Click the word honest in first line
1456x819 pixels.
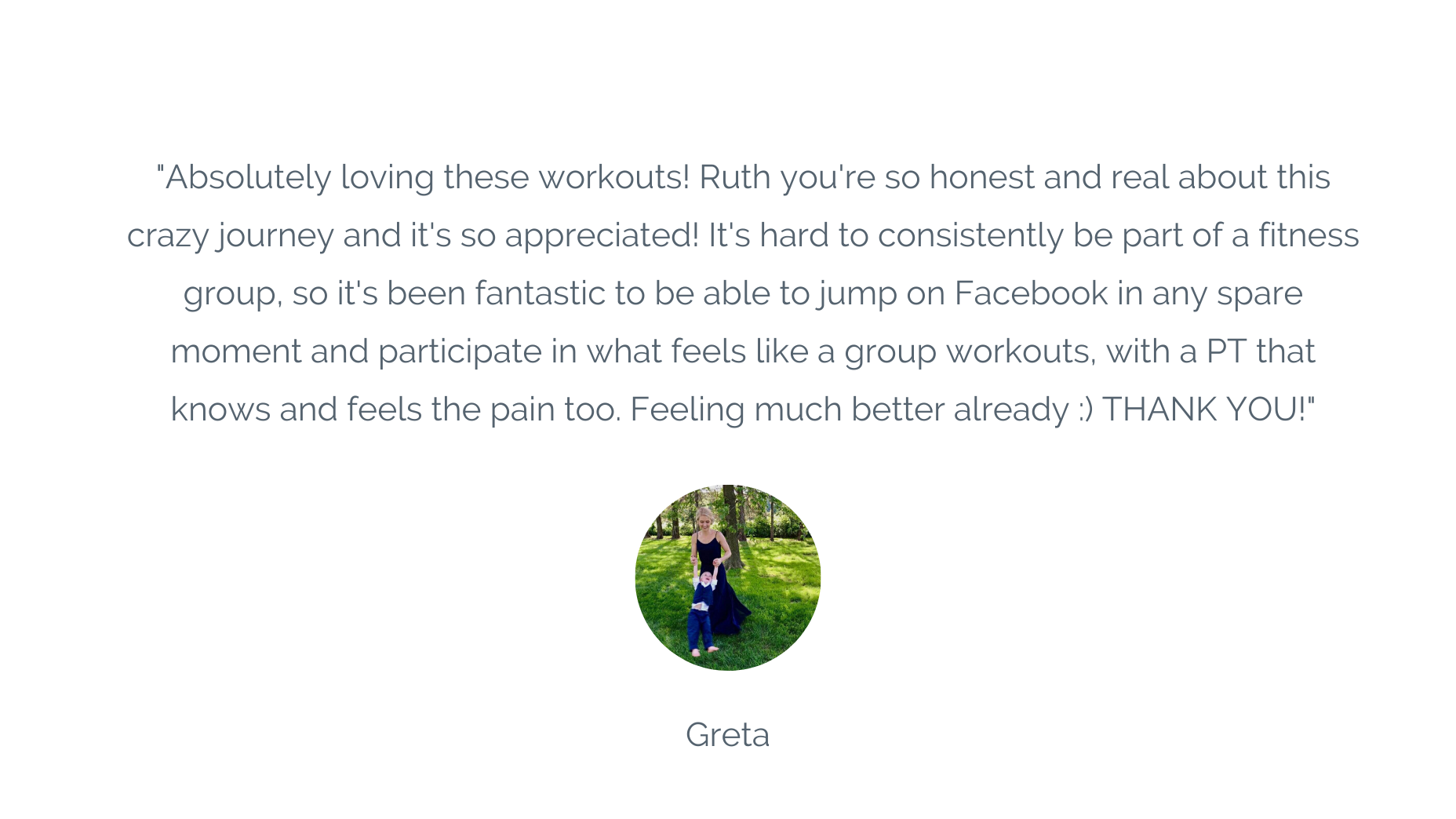982,177
